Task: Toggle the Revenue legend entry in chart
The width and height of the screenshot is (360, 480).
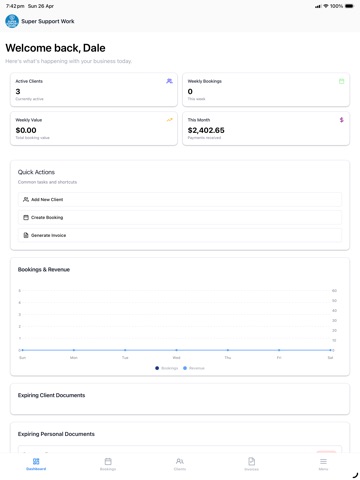Action: (x=194, y=368)
